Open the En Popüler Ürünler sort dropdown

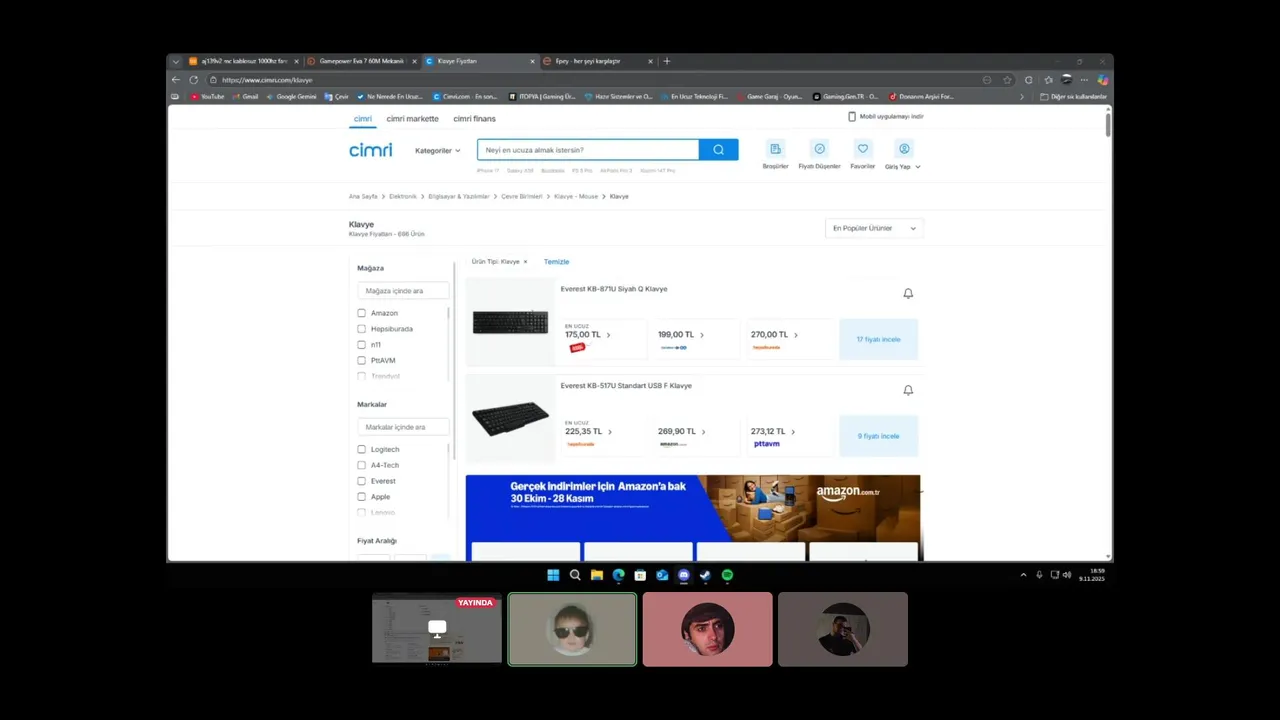(874, 228)
